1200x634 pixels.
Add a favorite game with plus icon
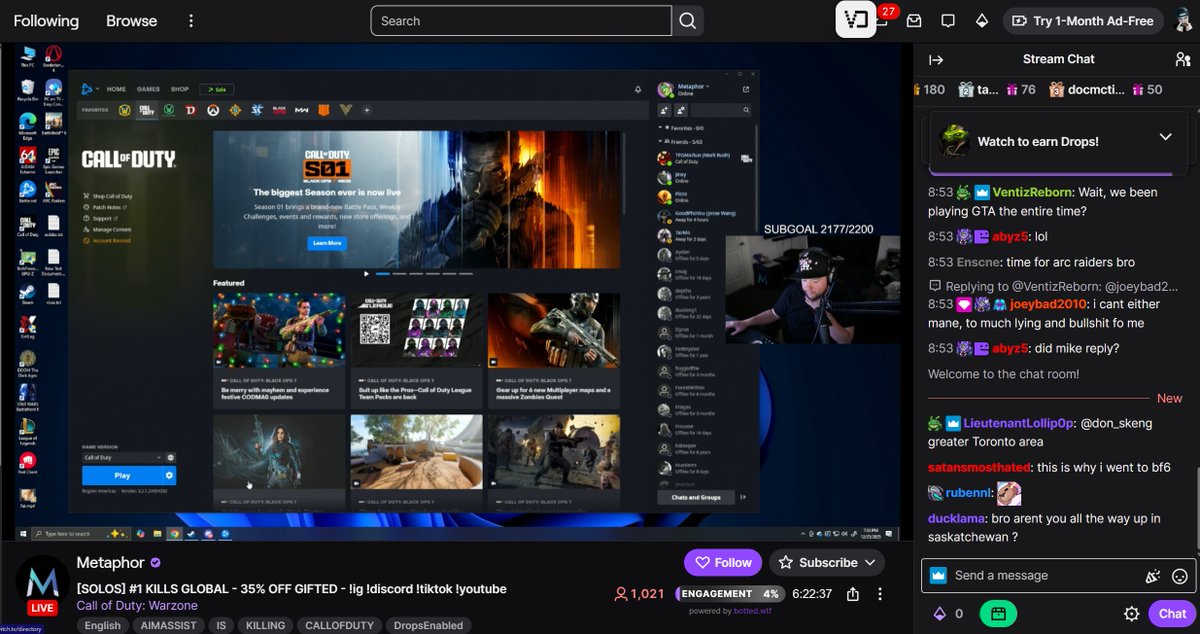366,110
